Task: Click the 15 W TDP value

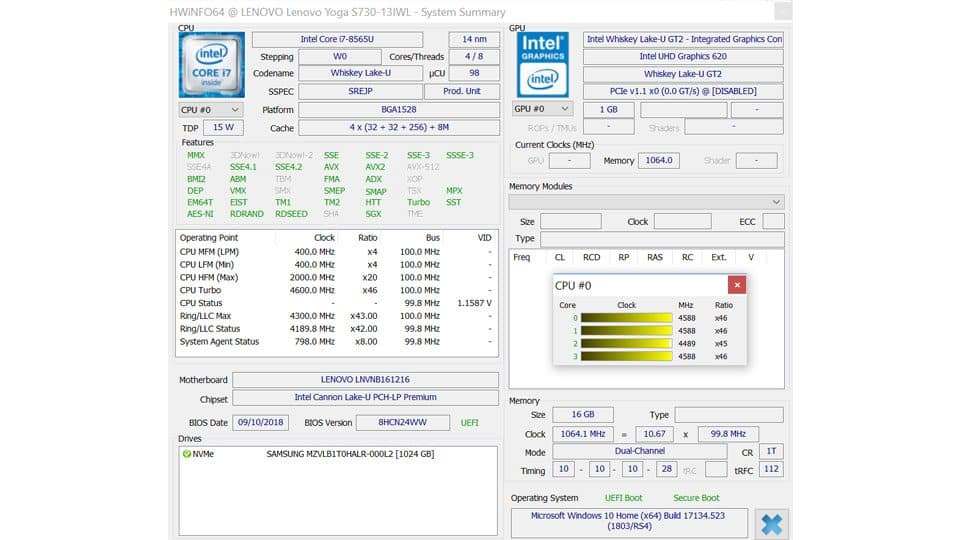Action: click(223, 127)
